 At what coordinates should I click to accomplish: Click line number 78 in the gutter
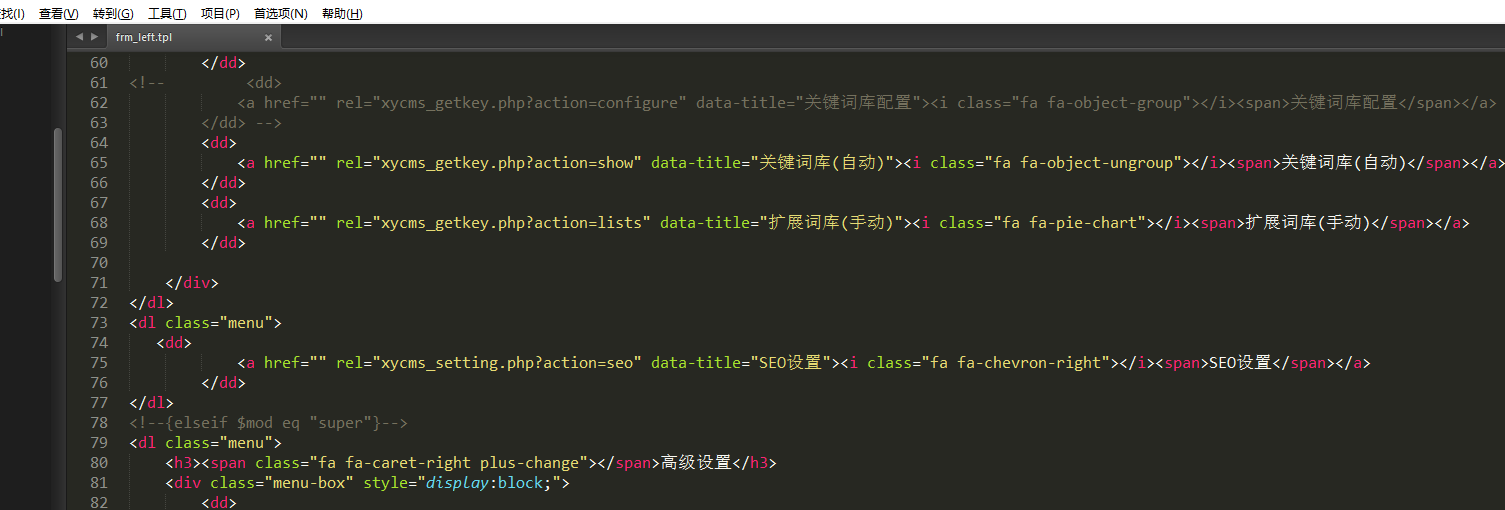[x=98, y=423]
